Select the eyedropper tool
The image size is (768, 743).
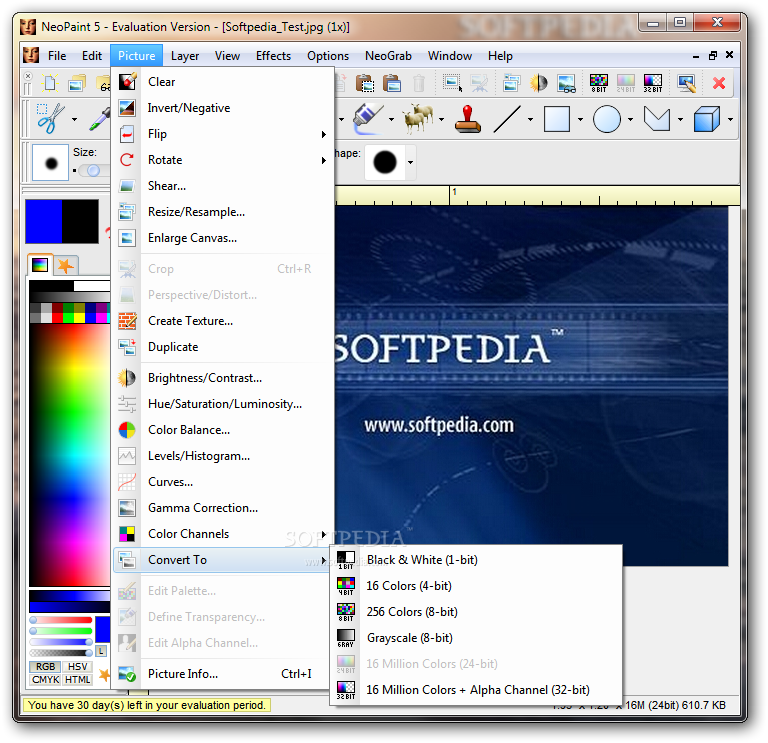click(x=100, y=119)
